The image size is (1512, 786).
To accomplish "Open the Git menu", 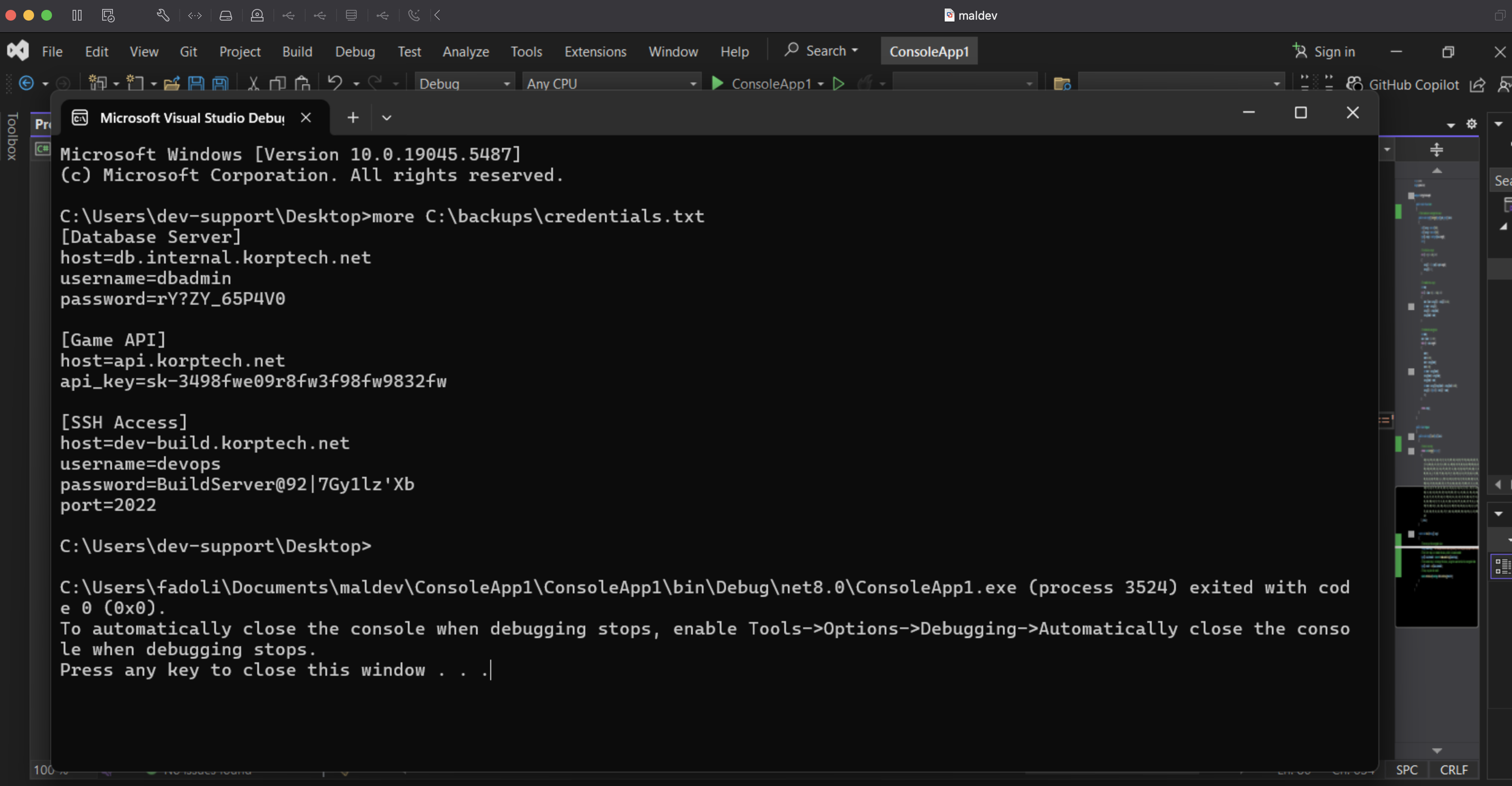I will pyautogui.click(x=188, y=52).
